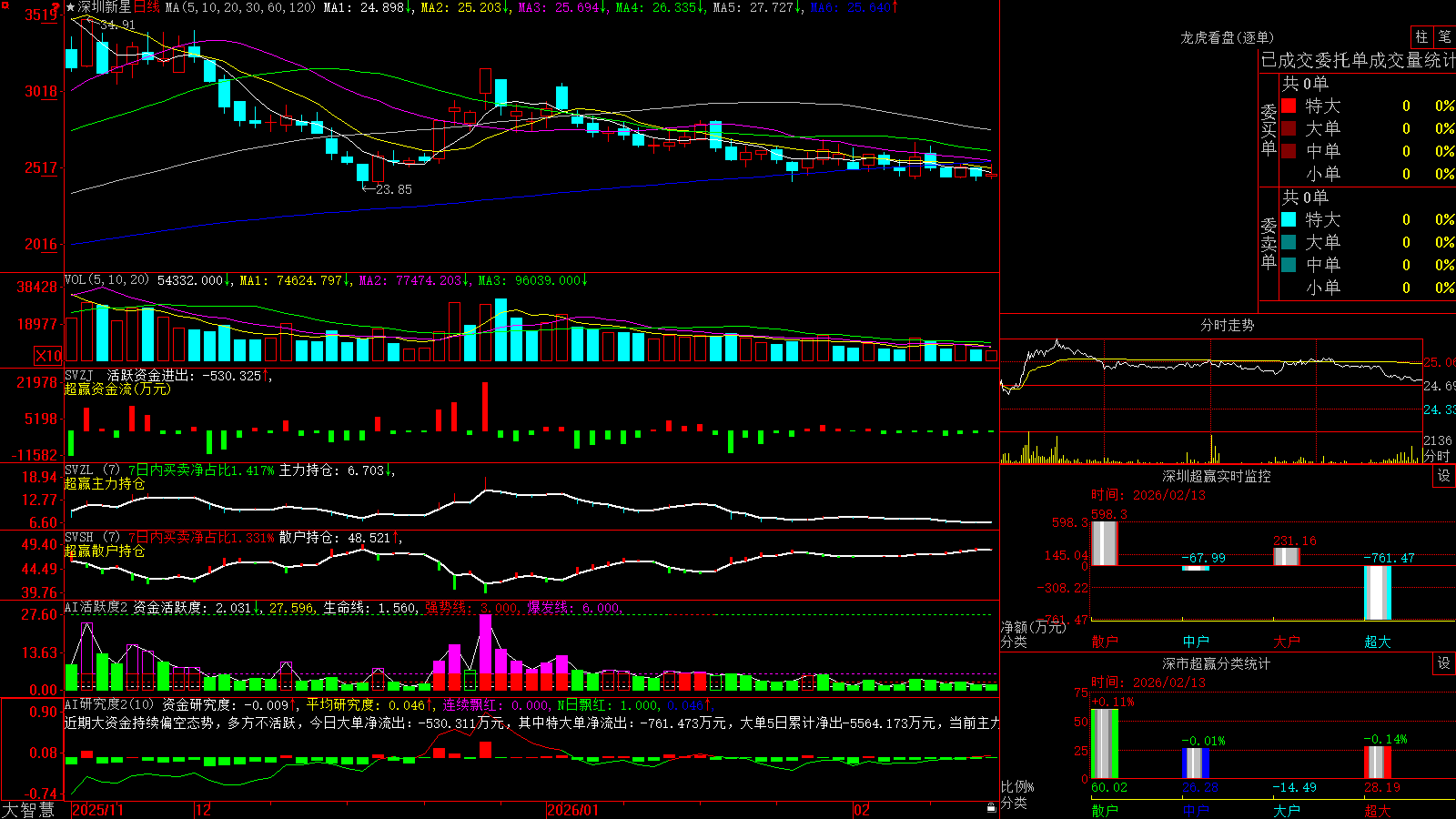
Task: Click the 分时 label under the intraday chart
Action: [1437, 456]
